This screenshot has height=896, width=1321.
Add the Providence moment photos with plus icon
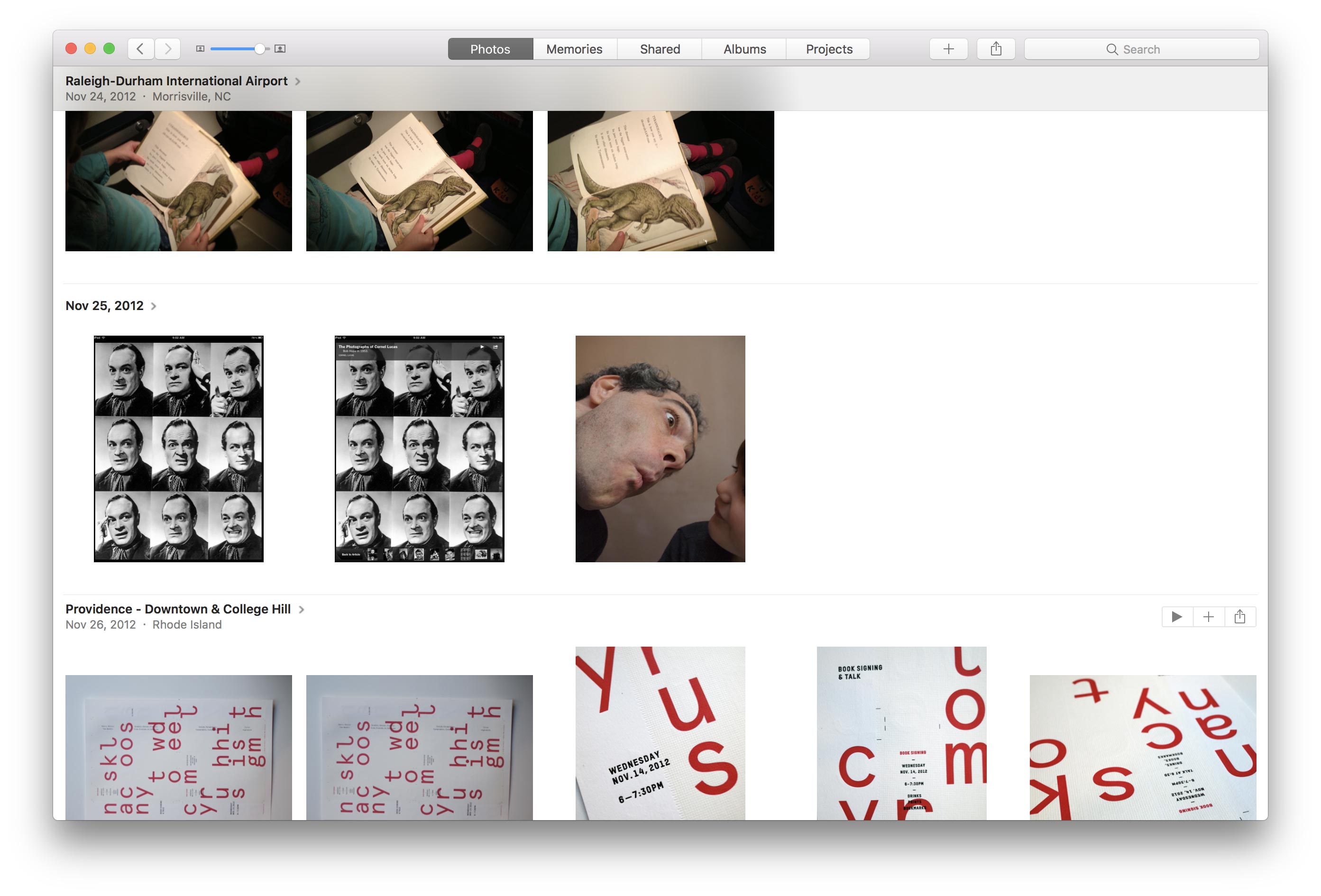coord(1209,616)
